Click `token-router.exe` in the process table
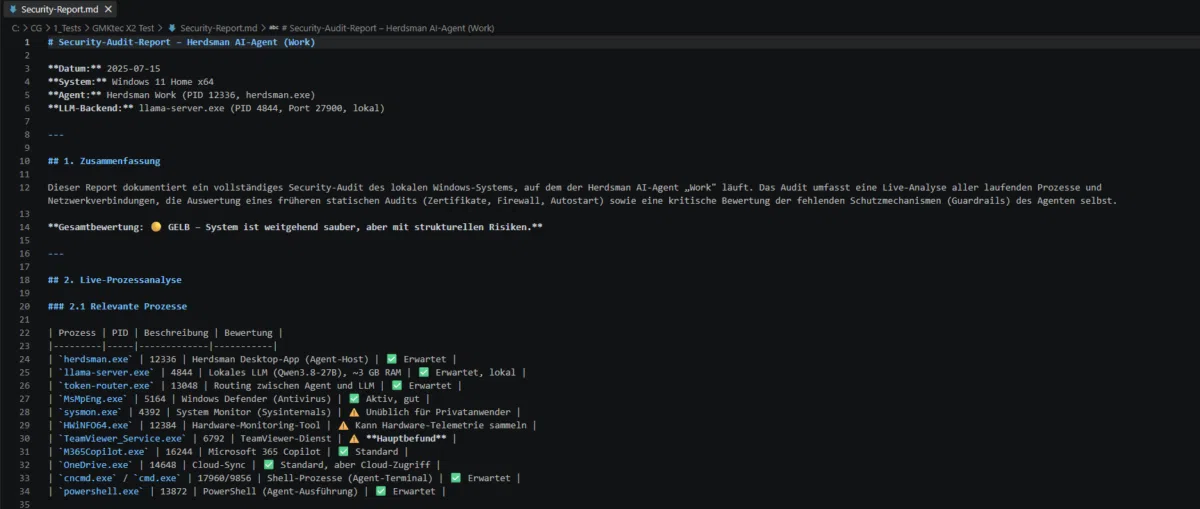1200x509 pixels. coord(106,385)
